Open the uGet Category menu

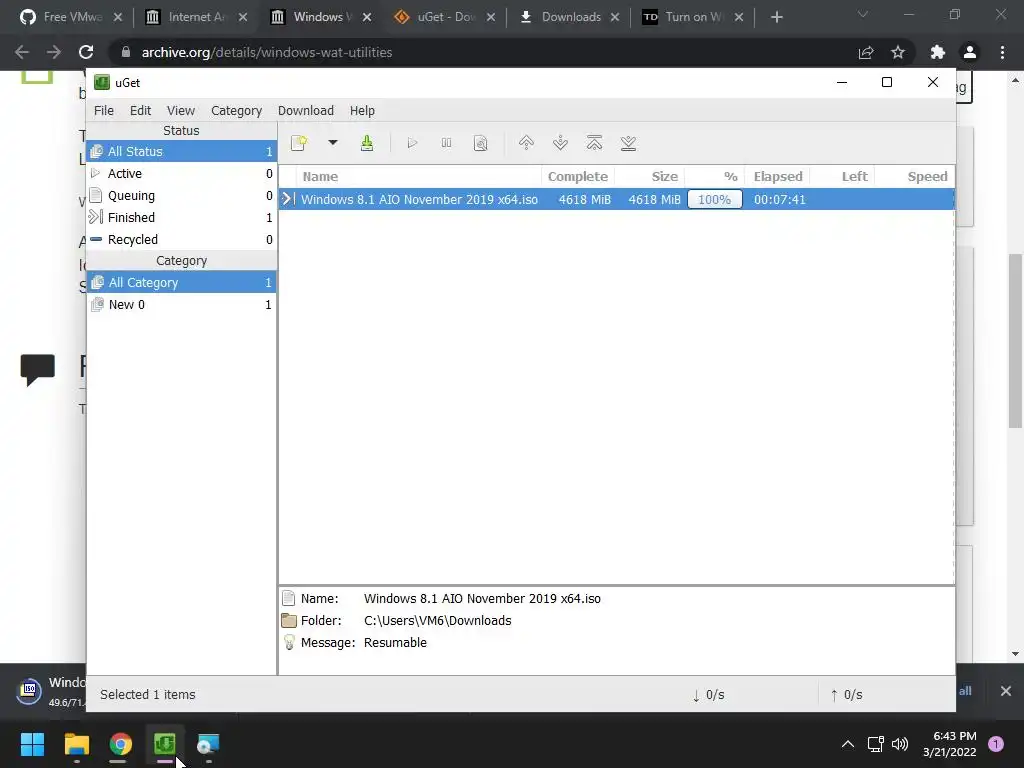tap(236, 110)
